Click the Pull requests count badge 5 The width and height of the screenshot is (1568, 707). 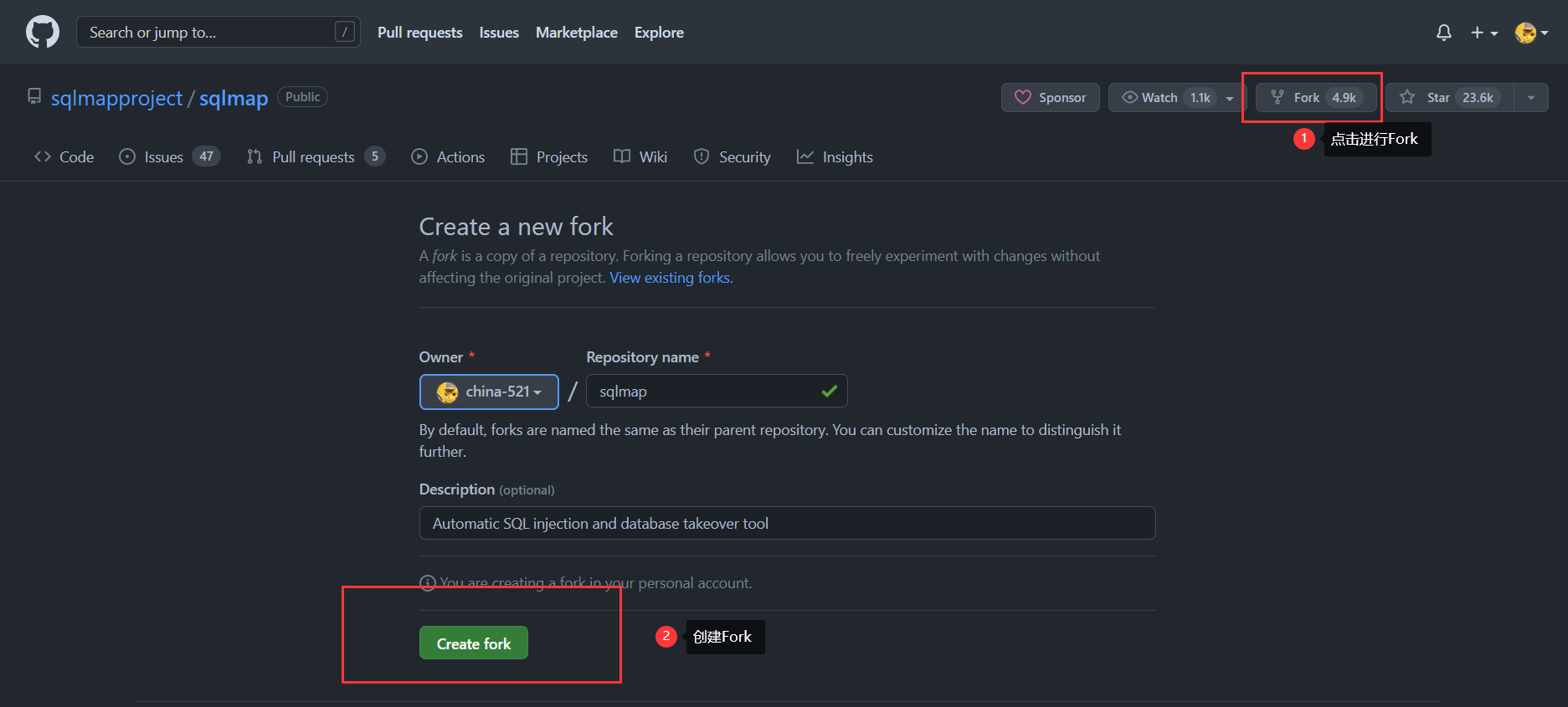point(375,156)
